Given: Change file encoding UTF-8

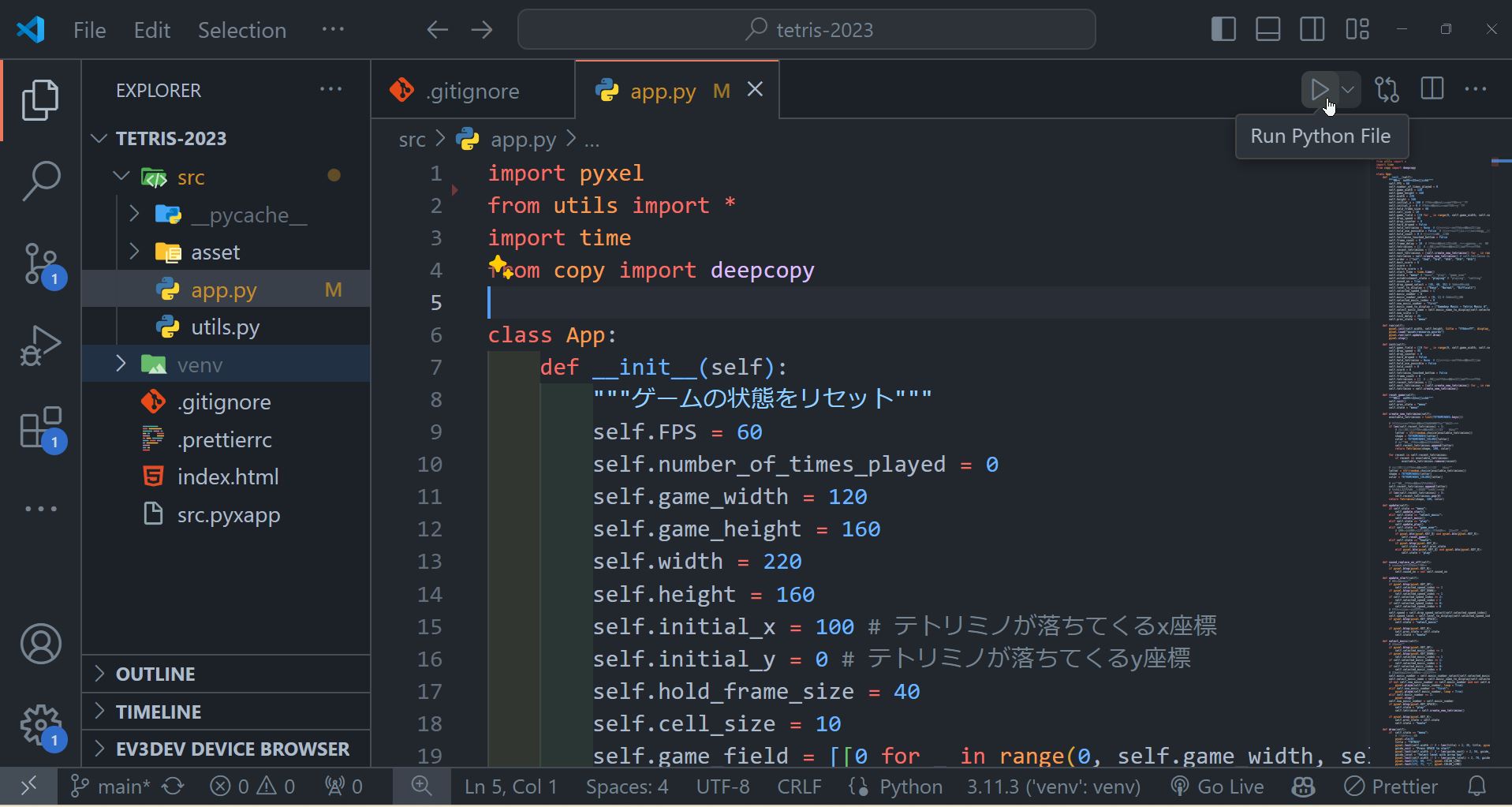Looking at the screenshot, I should pos(722,786).
